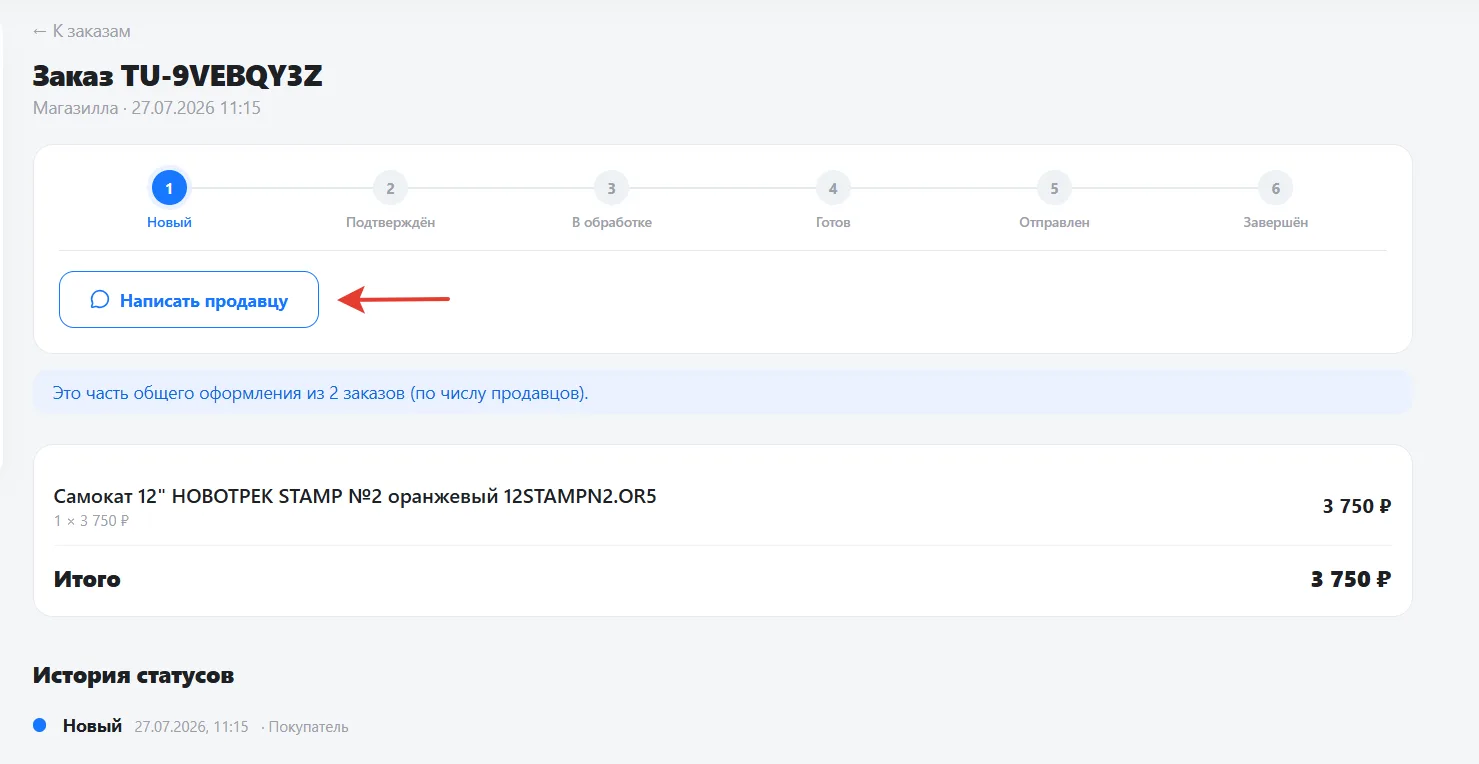This screenshot has height=764, width=1479.
Task: Click the Новый entry in История статусов
Action: [92, 726]
